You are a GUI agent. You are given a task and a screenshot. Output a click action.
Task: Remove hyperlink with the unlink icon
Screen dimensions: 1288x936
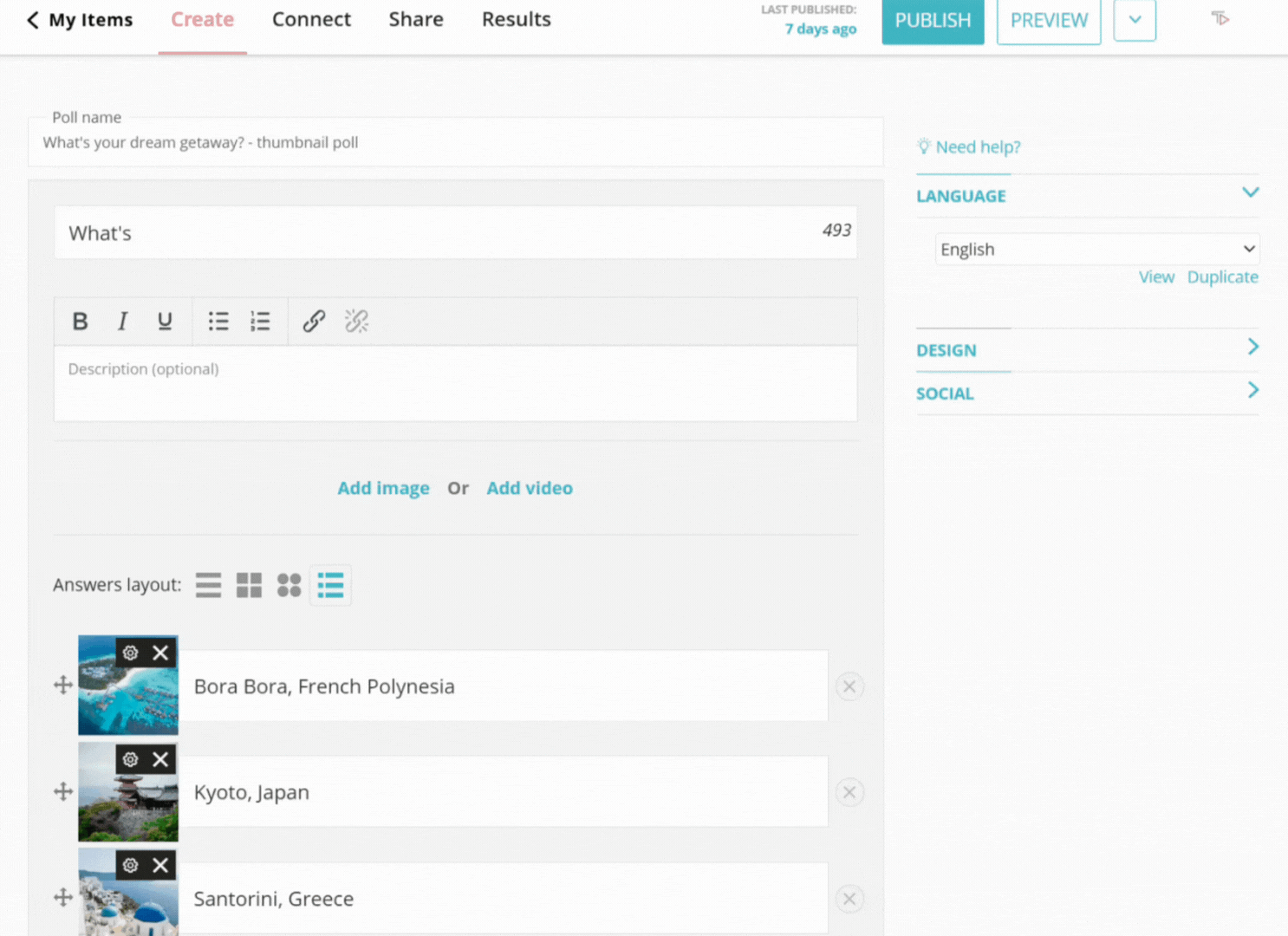pyautogui.click(x=356, y=321)
